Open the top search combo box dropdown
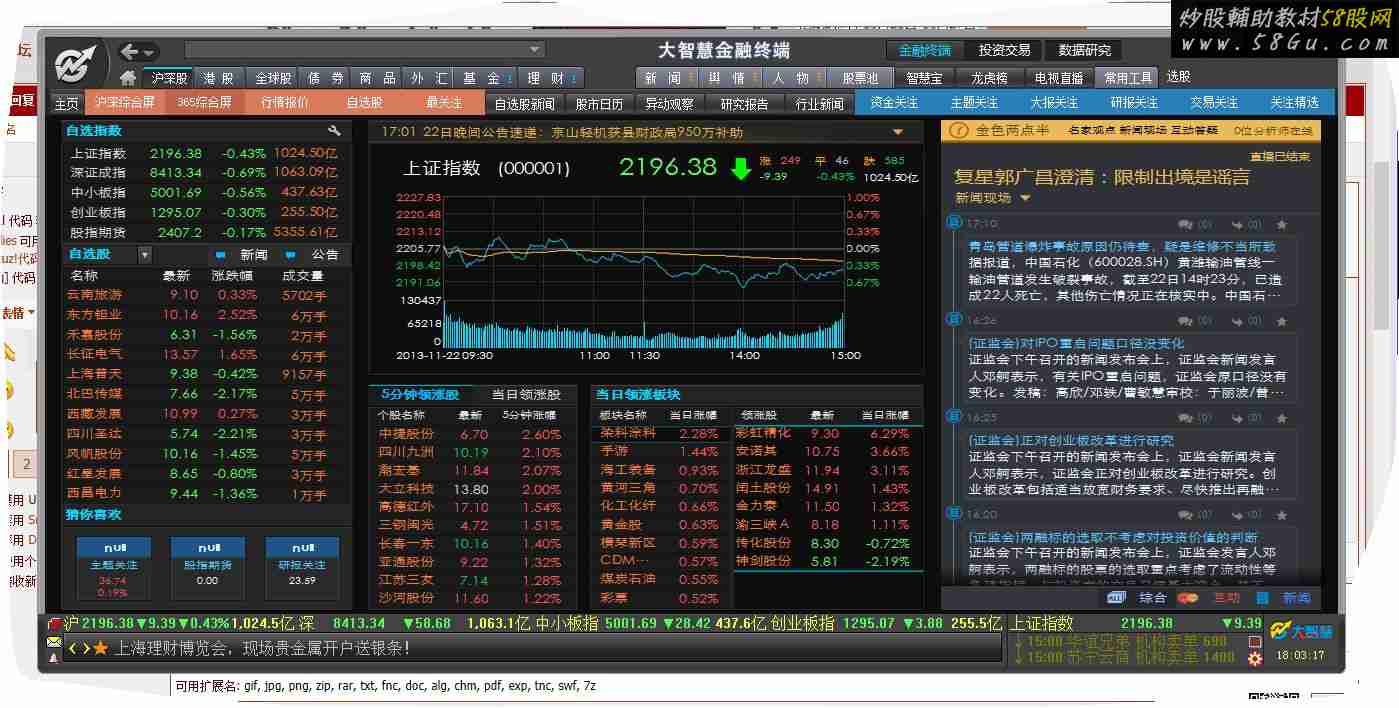This screenshot has width=1399, height=708. [x=535, y=49]
